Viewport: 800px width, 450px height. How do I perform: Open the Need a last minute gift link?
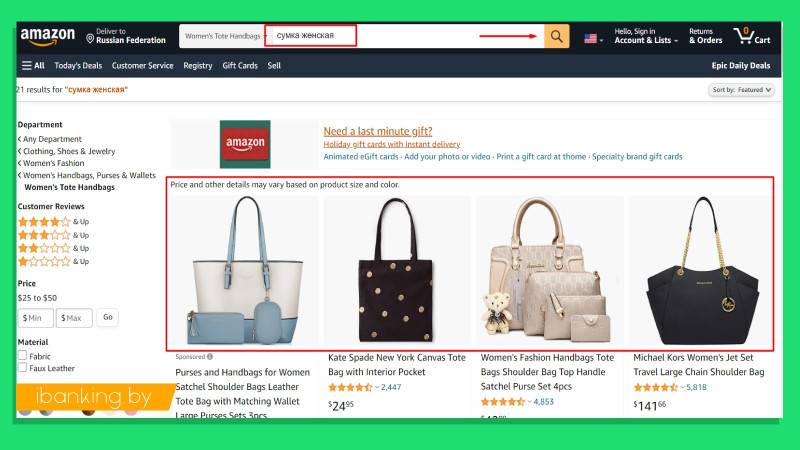(x=378, y=131)
